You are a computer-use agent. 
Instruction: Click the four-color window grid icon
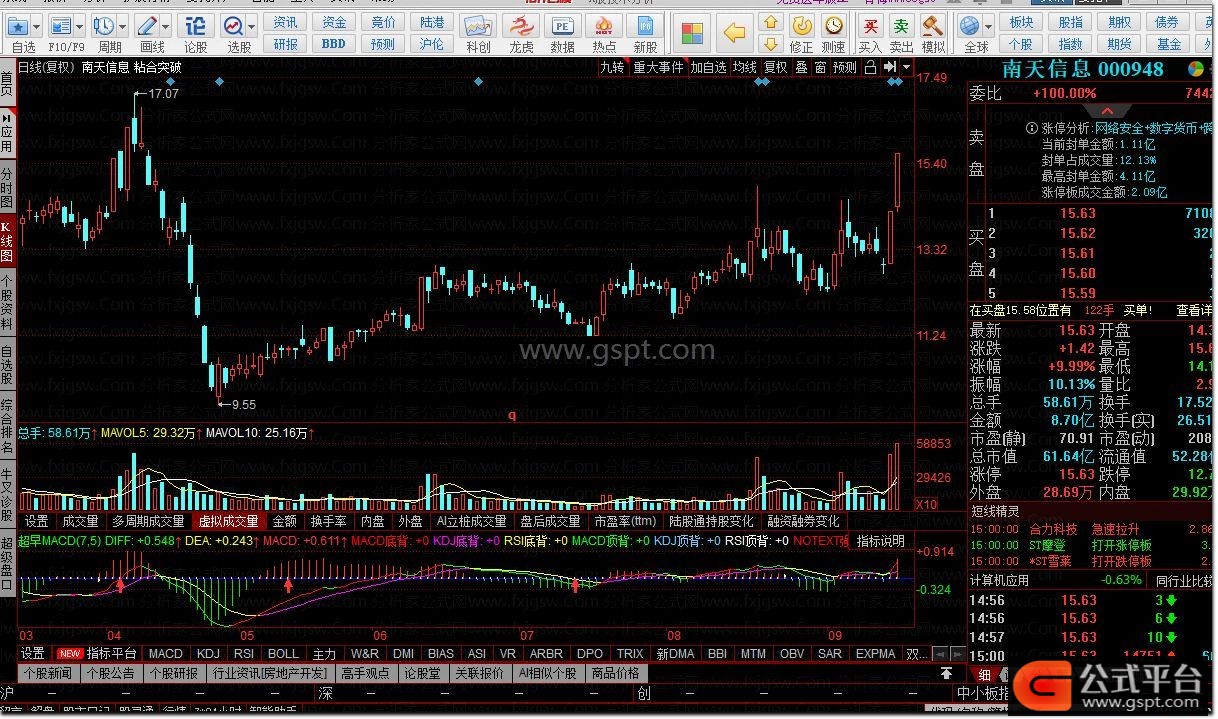click(692, 33)
